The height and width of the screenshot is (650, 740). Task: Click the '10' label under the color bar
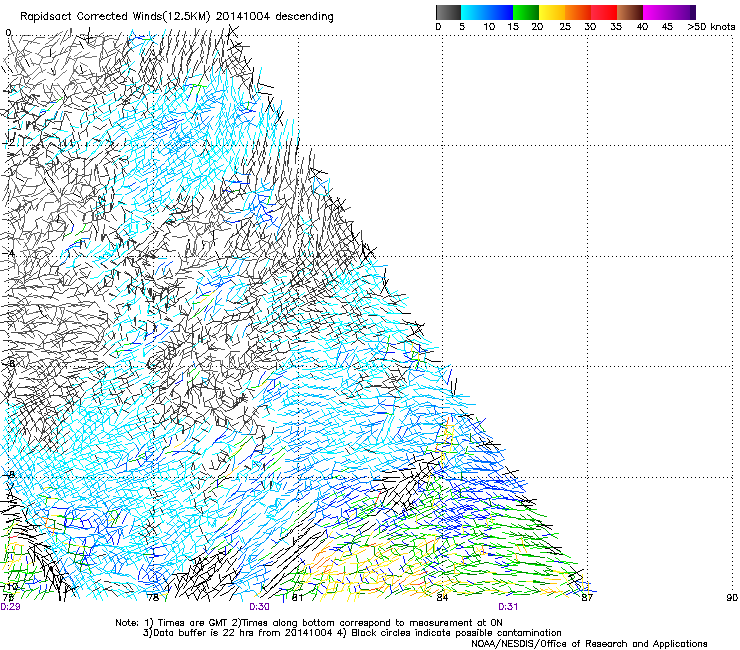489,27
